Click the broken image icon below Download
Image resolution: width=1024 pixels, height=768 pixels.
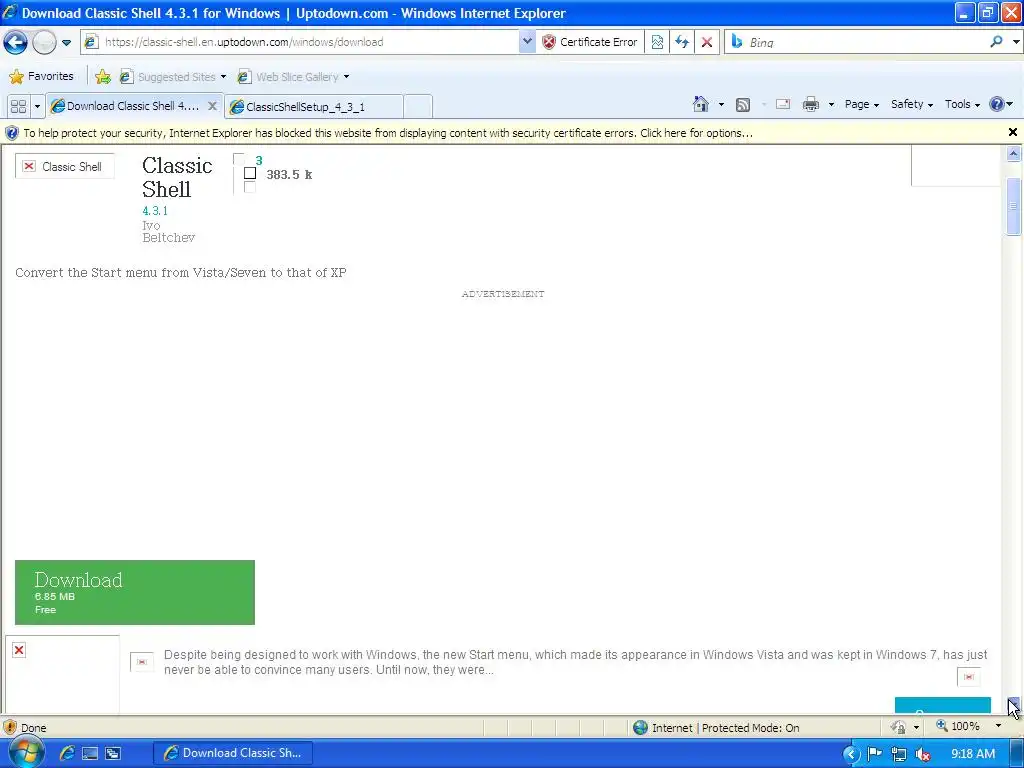pos(20,650)
